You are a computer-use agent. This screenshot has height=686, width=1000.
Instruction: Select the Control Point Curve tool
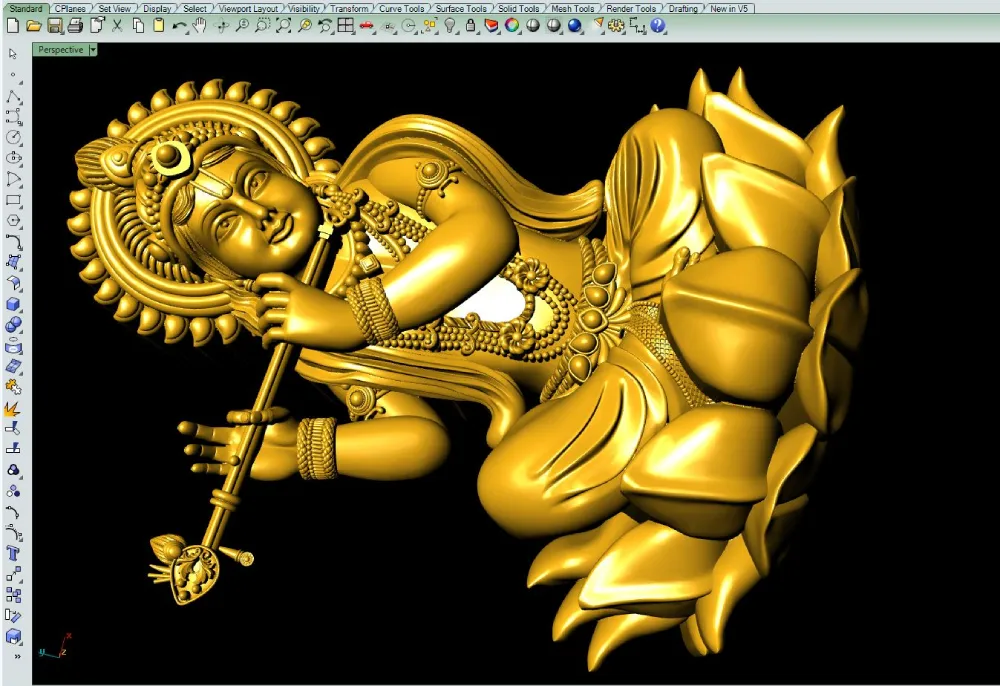(x=13, y=117)
